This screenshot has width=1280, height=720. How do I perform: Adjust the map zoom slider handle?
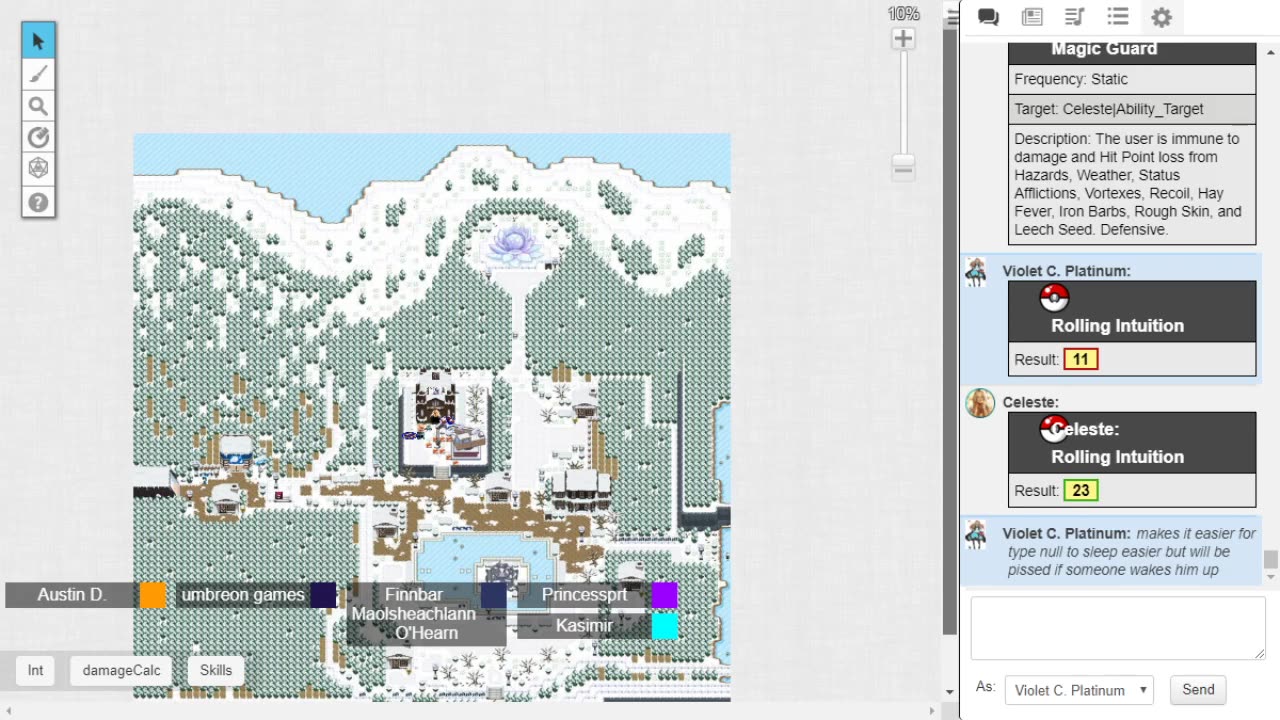coord(903,168)
